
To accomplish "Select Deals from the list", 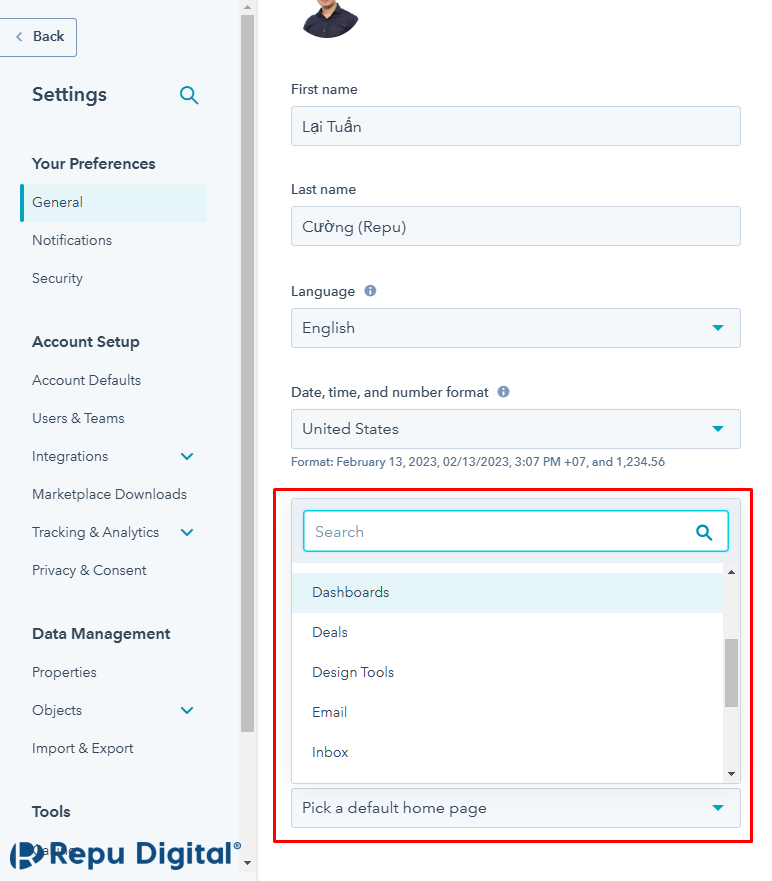I will point(507,632).
